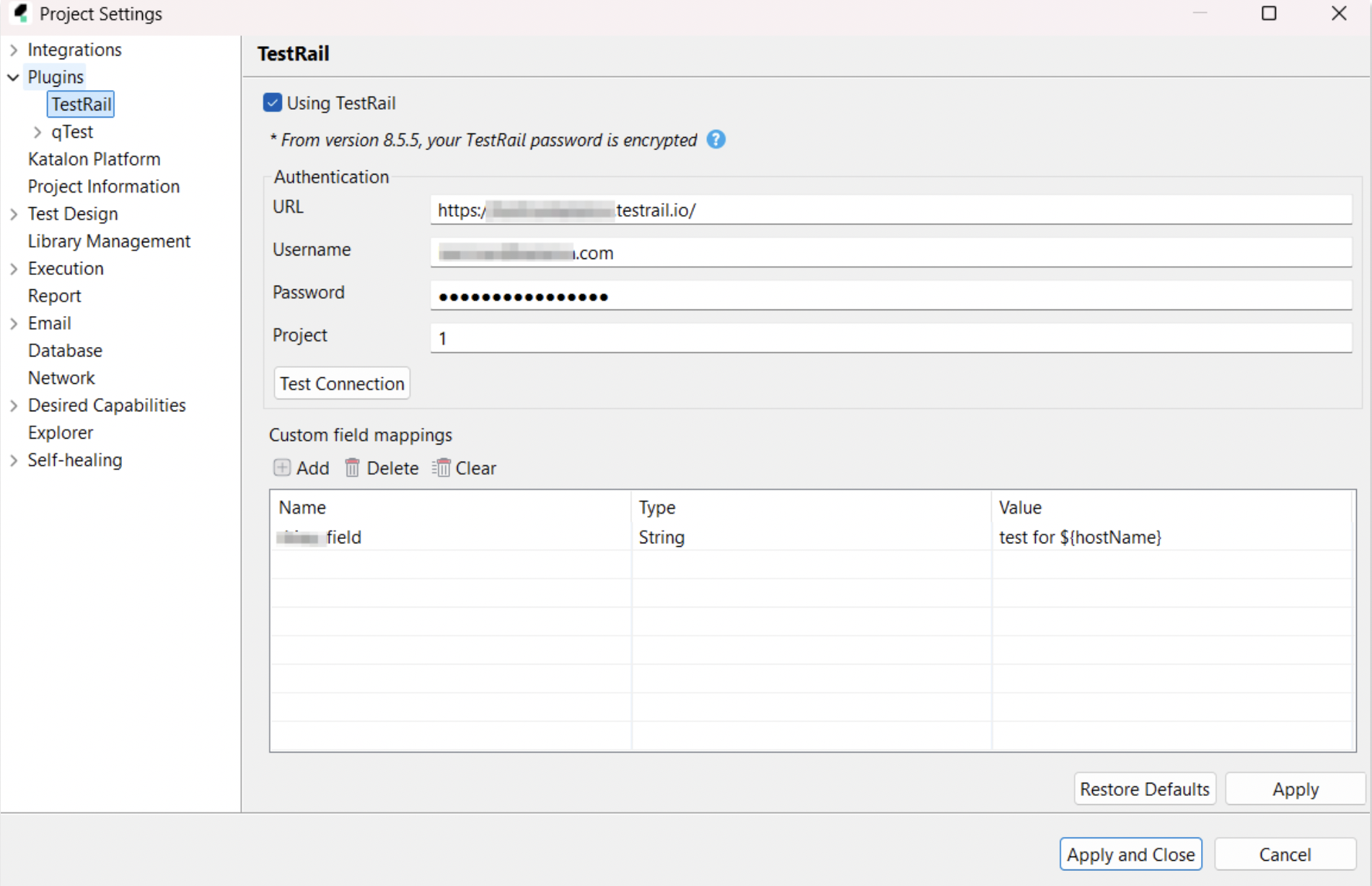
Task: Close the Project Settings dialog
Action: tap(1339, 13)
